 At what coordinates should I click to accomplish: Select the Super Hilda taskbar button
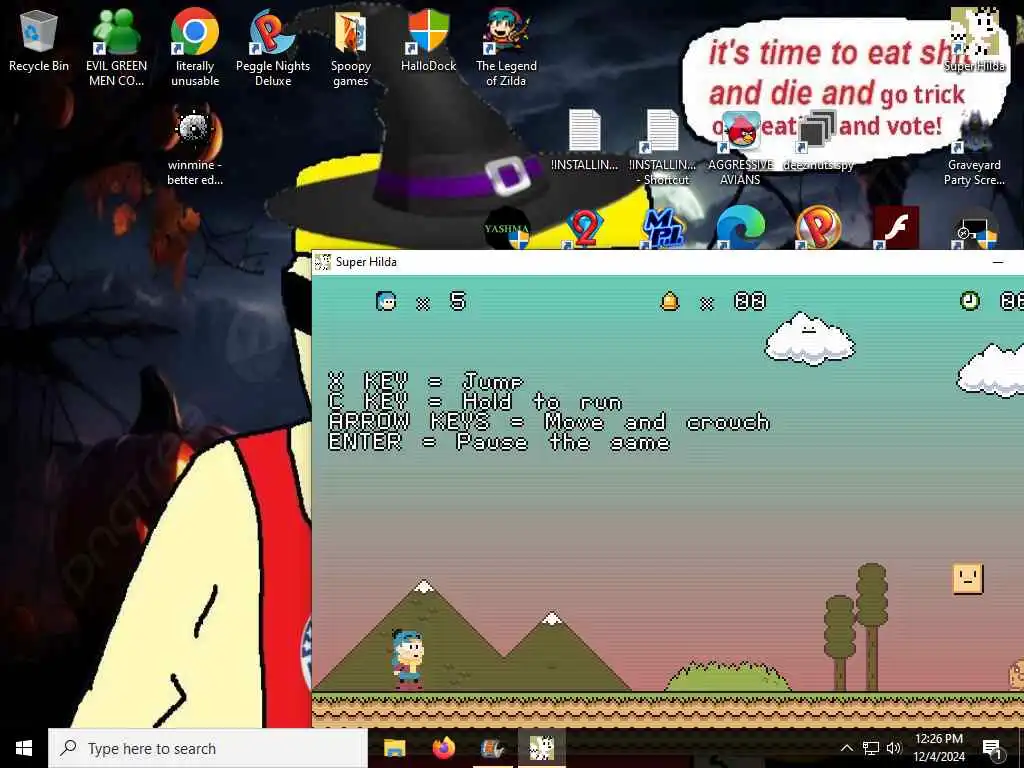pos(541,748)
